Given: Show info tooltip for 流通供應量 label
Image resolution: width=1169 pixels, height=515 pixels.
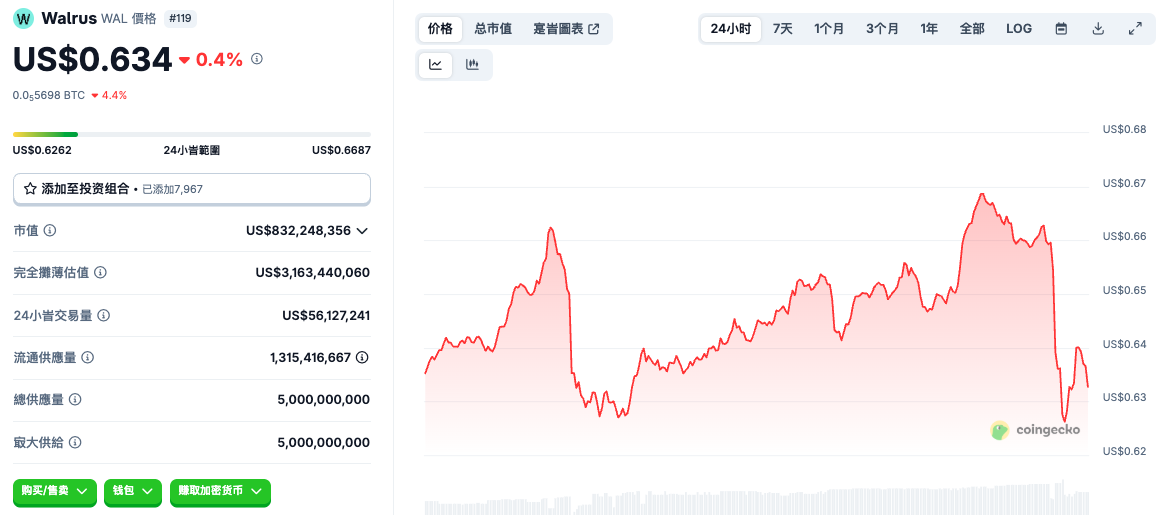Looking at the screenshot, I should coord(87,358).
